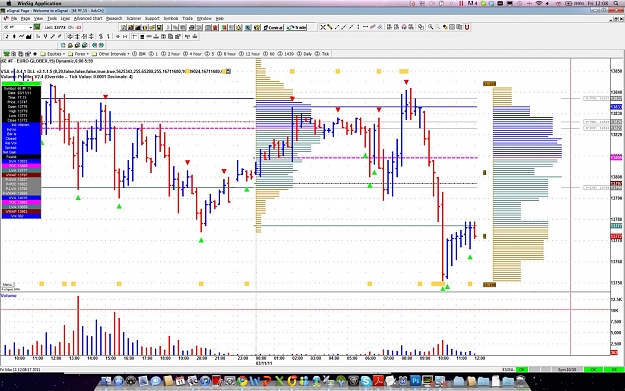Click the link windows chain icon
625x391 pixels.
[x=421, y=27]
